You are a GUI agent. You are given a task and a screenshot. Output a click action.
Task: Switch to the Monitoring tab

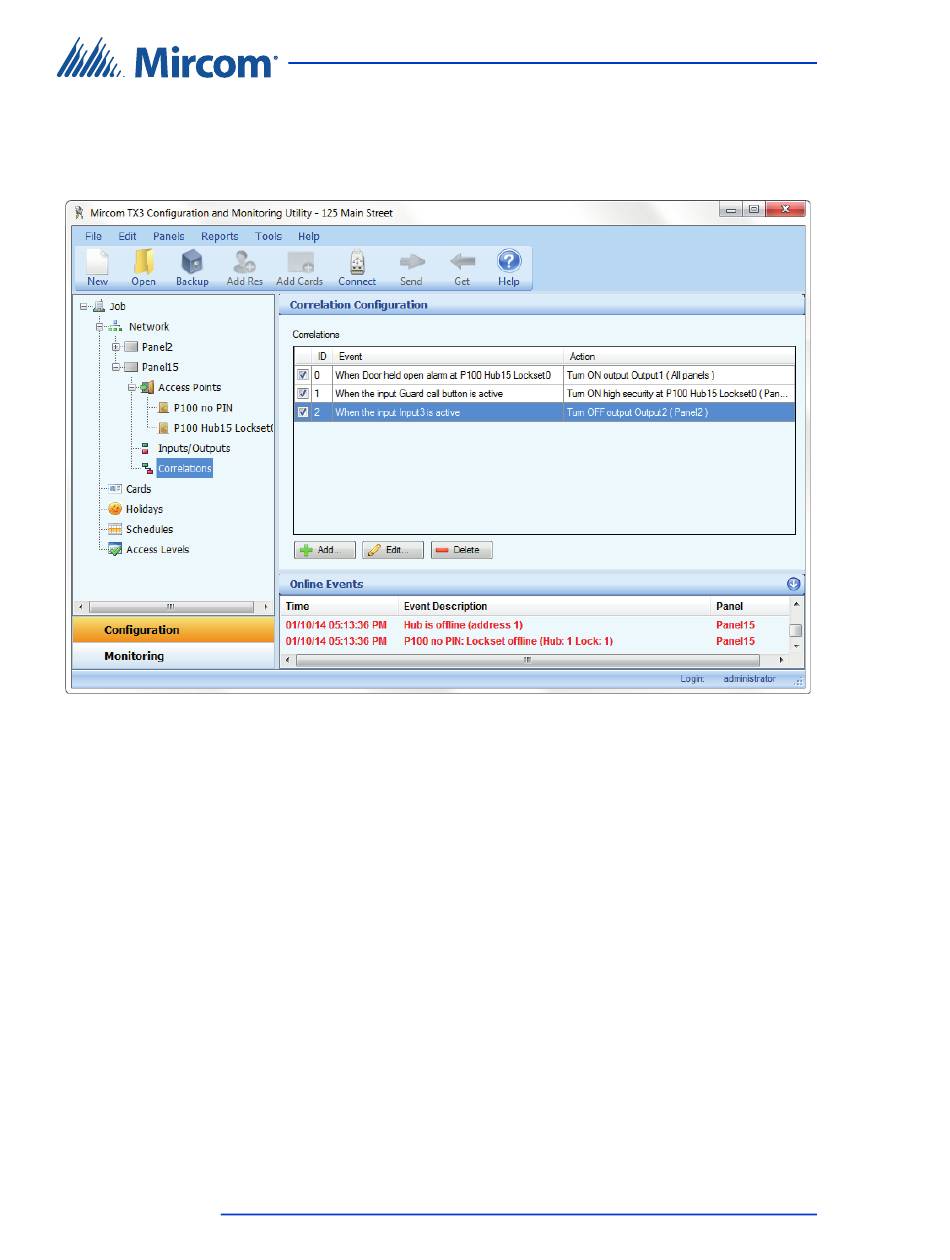[x=174, y=656]
